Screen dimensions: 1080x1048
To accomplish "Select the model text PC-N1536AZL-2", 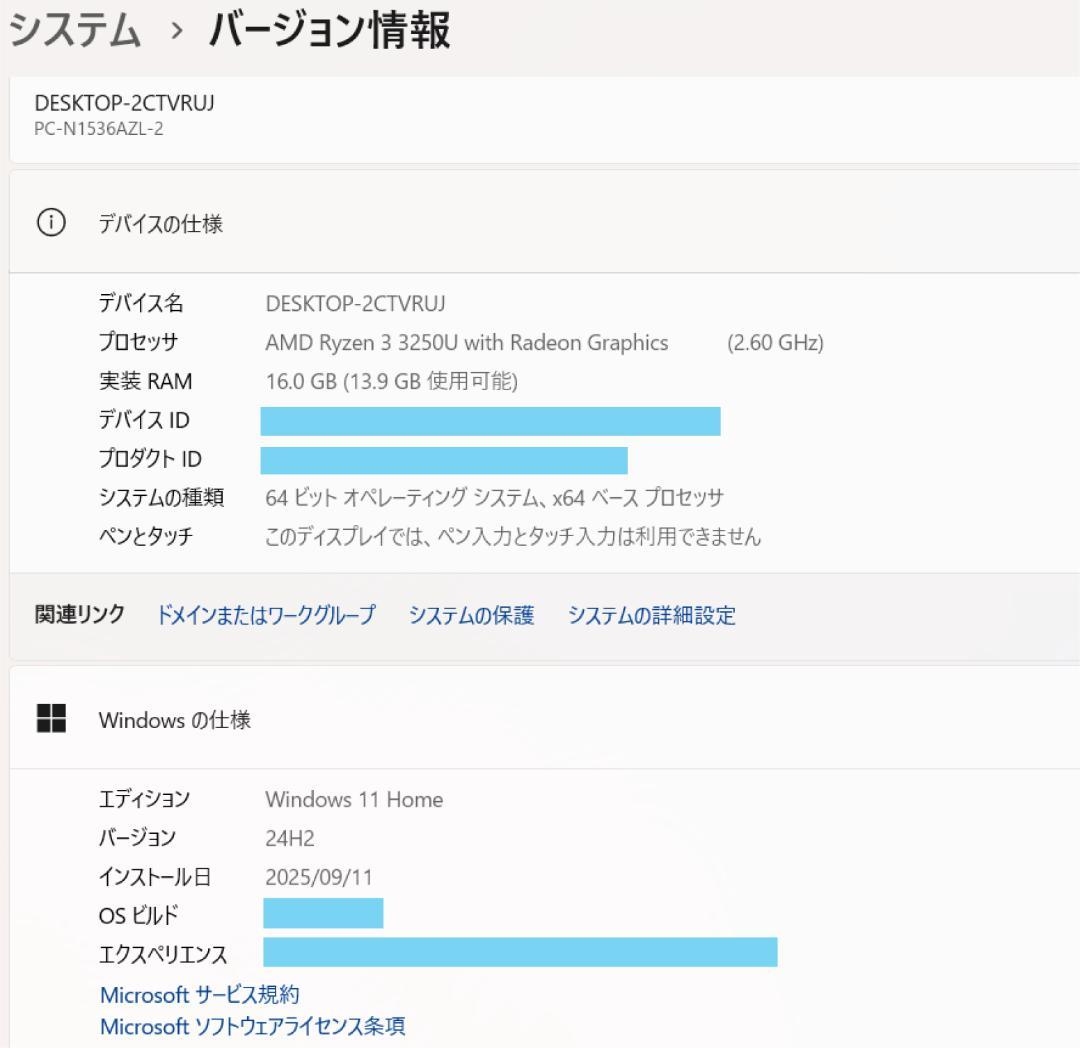I will click(x=99, y=129).
